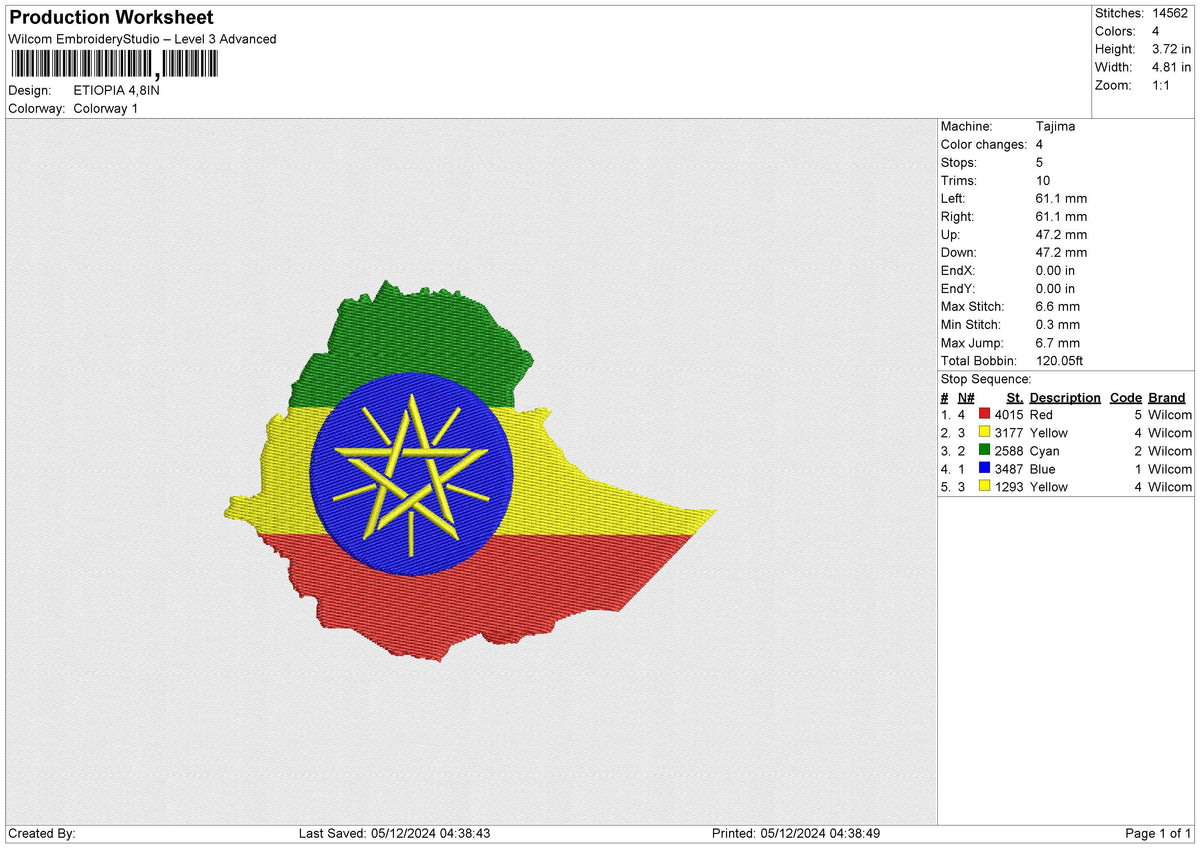
Task: Click the barcode under the worksheet title
Action: point(113,66)
